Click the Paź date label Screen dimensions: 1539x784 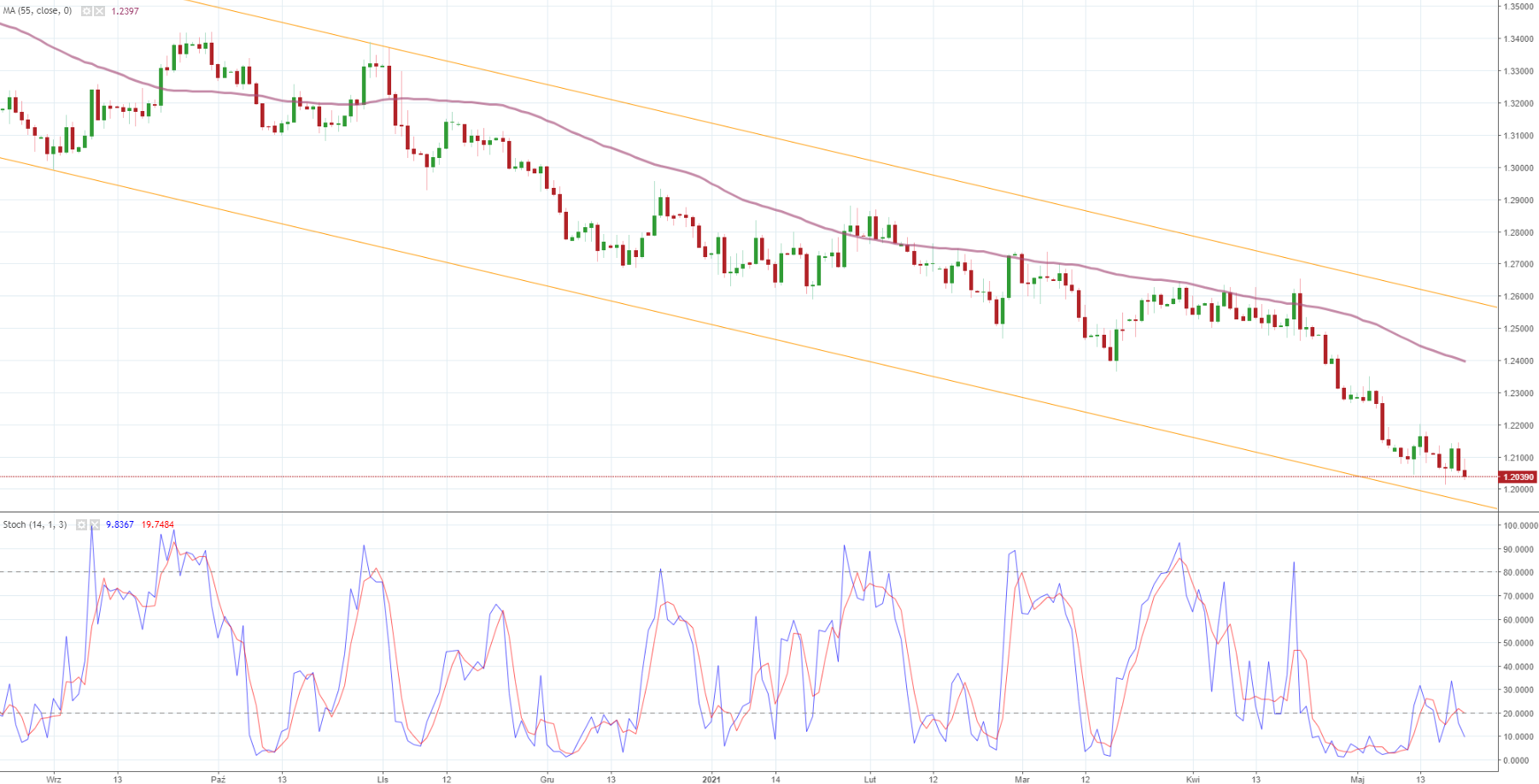coord(218,779)
